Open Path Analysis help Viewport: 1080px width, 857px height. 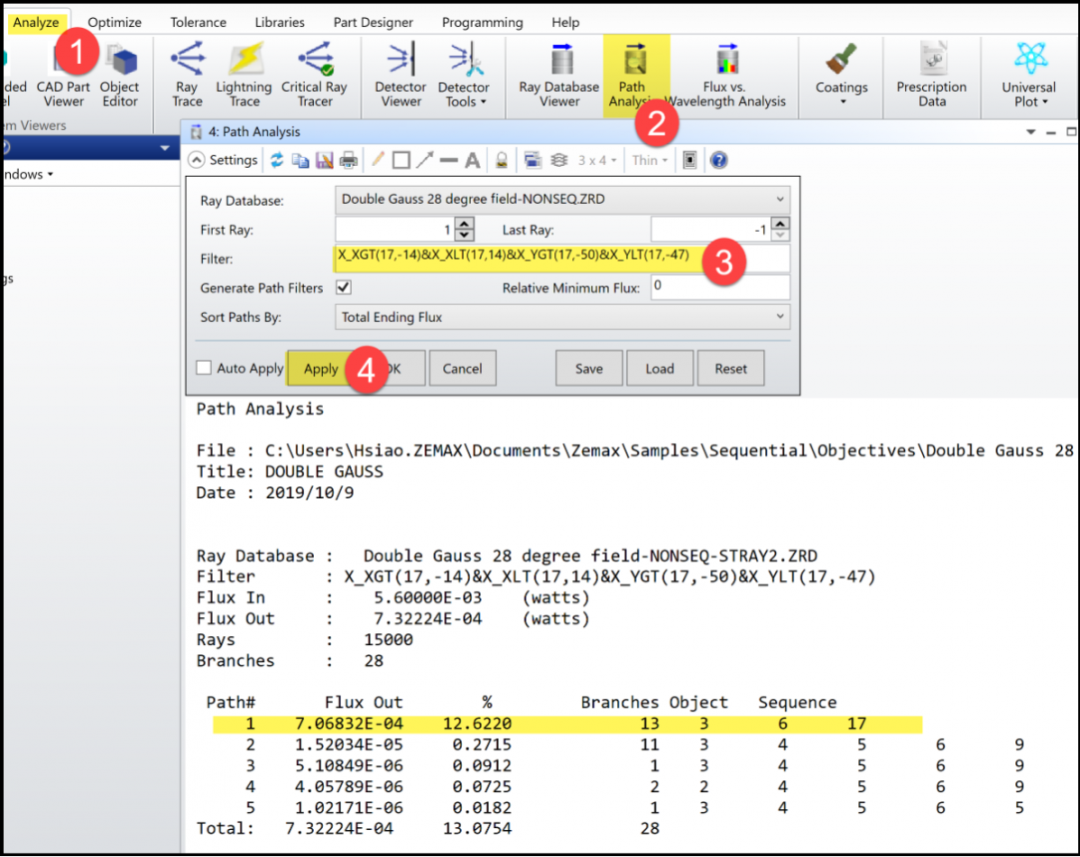click(x=718, y=161)
